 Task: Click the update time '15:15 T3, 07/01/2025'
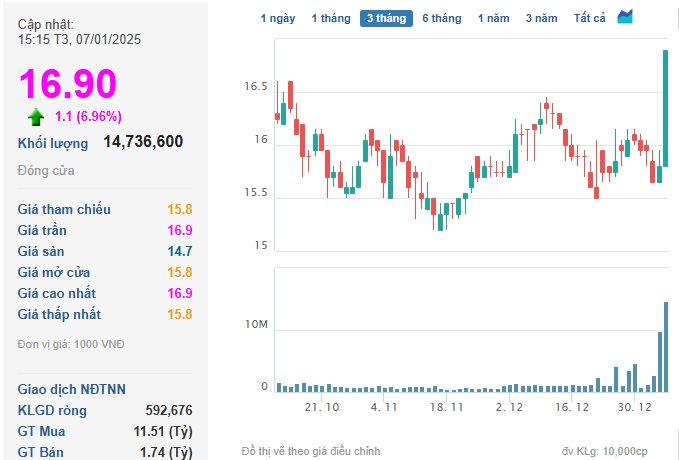(79, 39)
